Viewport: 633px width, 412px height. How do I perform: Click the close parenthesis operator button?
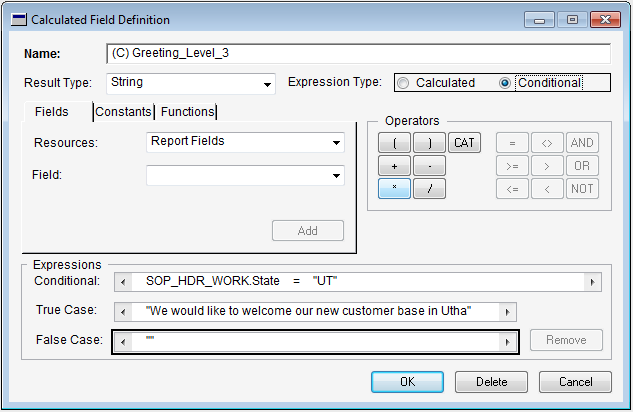[429, 143]
